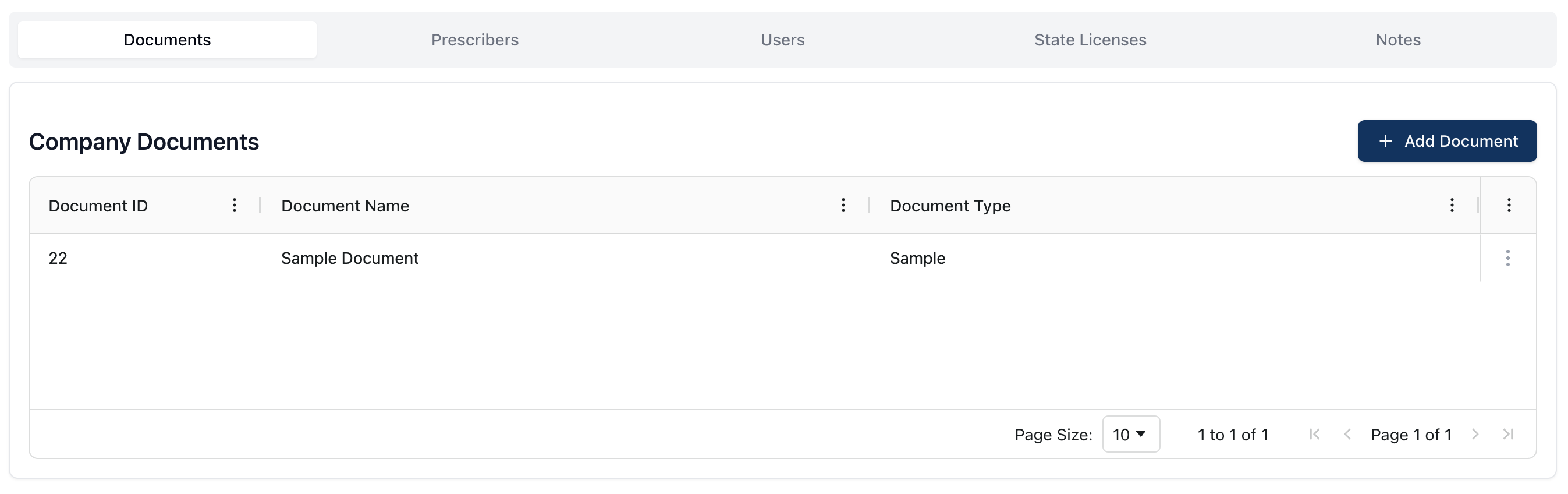Open the Document Type column menu
The height and width of the screenshot is (494, 1568).
1452,205
